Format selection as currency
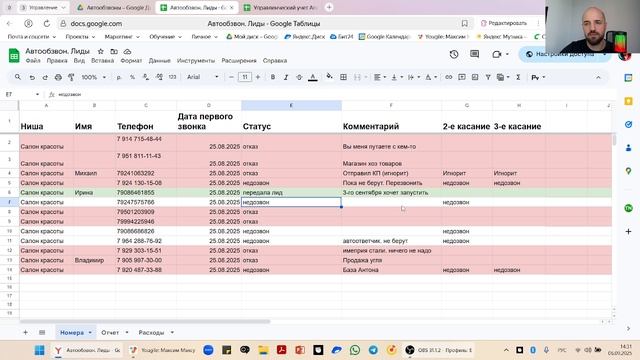 click(x=119, y=77)
